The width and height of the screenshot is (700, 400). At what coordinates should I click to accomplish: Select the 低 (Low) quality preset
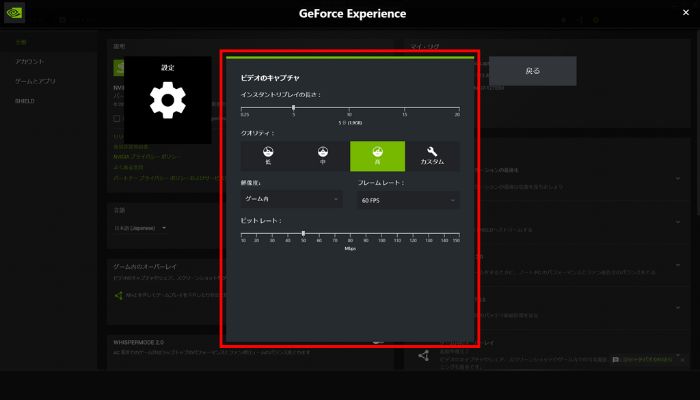pyautogui.click(x=268, y=155)
